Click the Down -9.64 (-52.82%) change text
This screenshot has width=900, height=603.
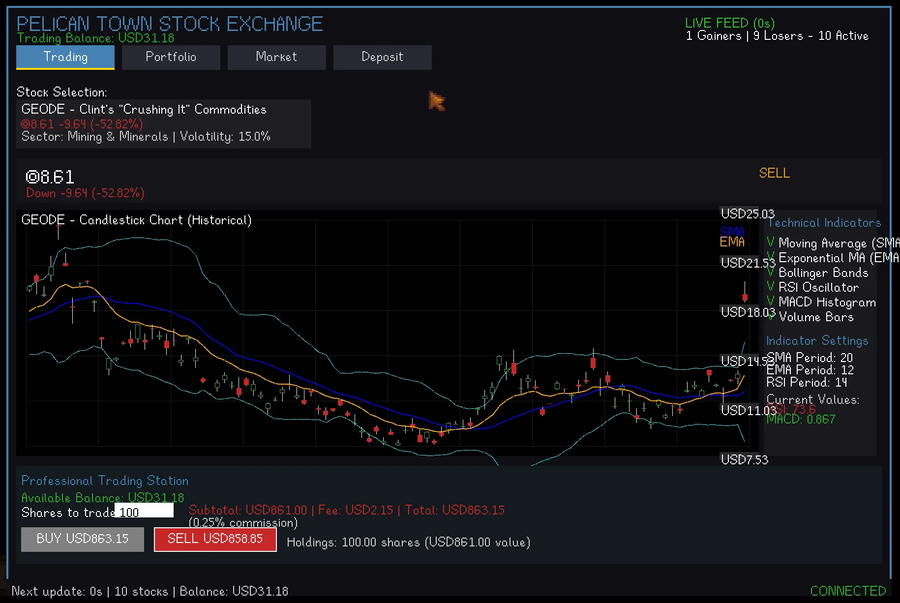[x=85, y=193]
